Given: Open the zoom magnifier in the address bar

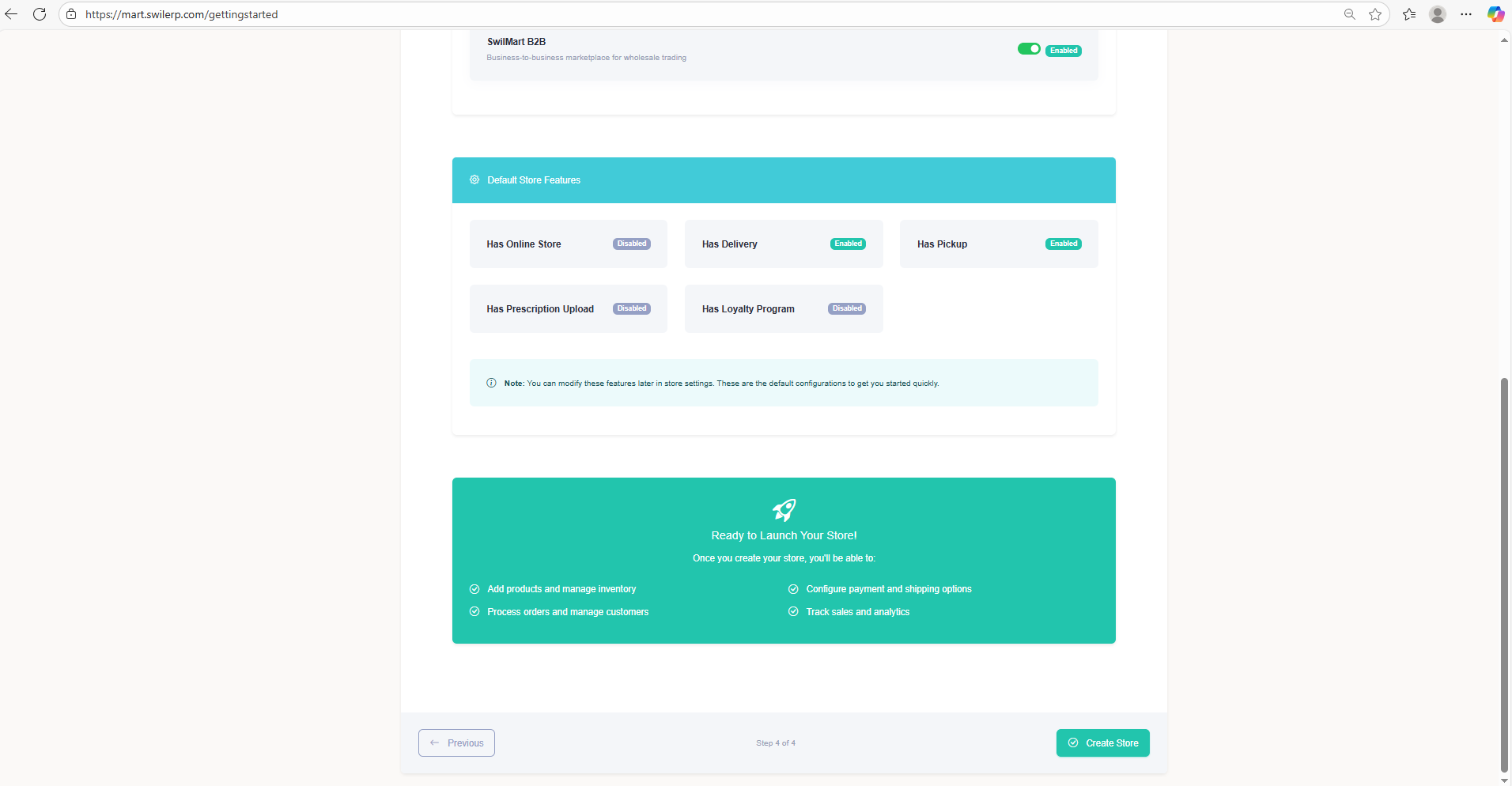Looking at the screenshot, I should click(1350, 14).
